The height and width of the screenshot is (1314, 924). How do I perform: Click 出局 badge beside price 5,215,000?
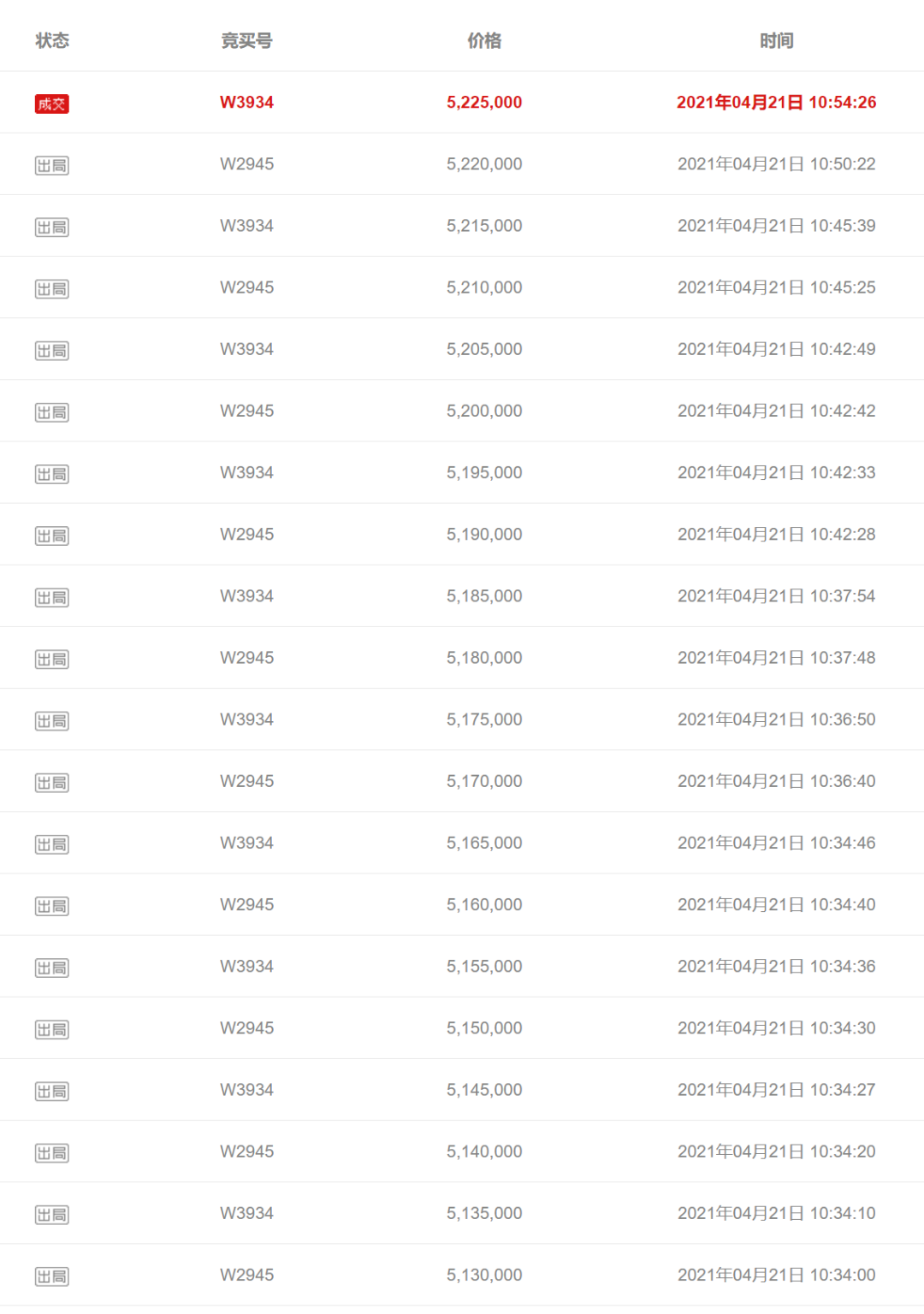pos(51,227)
